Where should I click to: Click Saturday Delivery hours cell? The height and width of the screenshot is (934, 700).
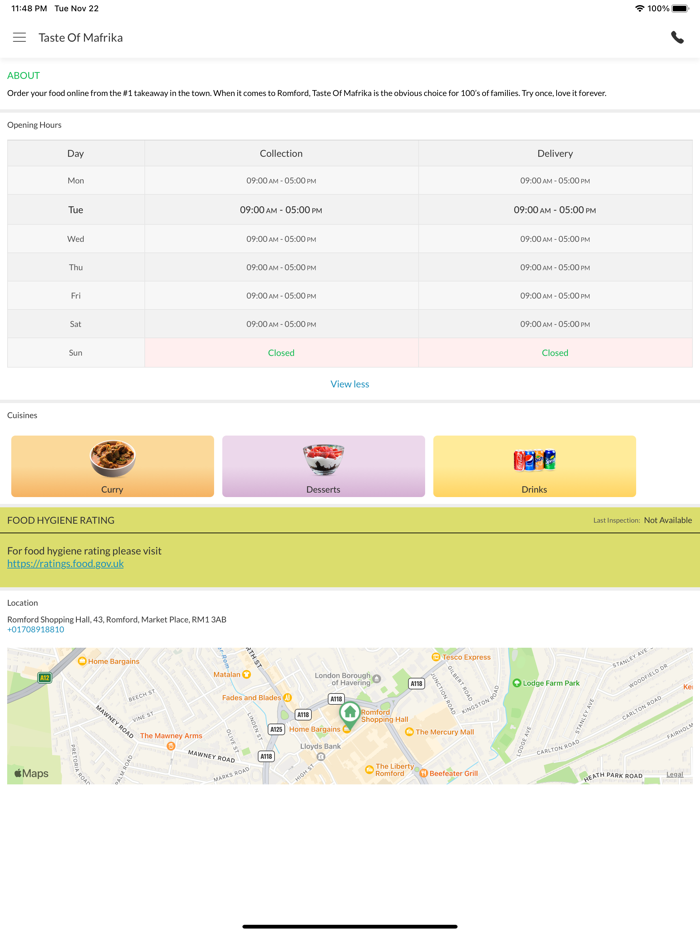point(555,324)
